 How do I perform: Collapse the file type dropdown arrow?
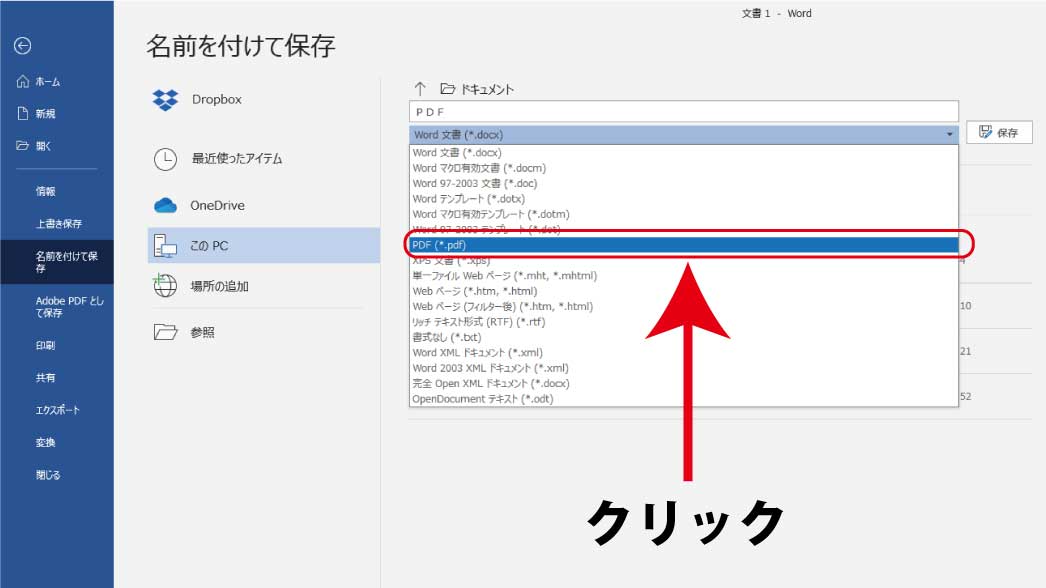click(949, 135)
